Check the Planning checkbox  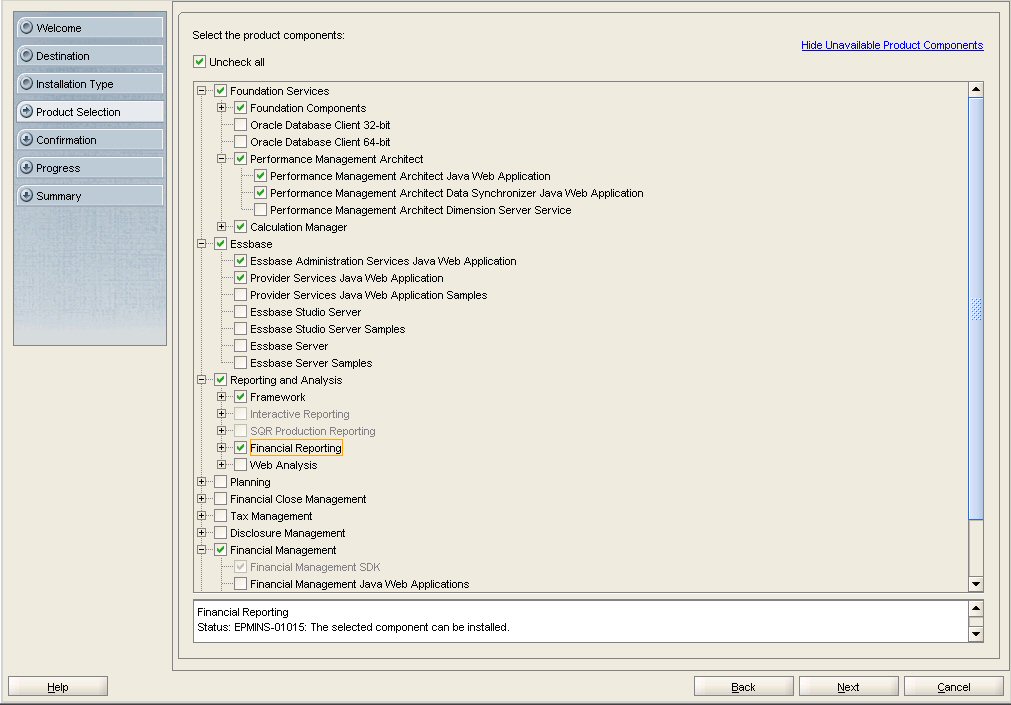(x=221, y=482)
